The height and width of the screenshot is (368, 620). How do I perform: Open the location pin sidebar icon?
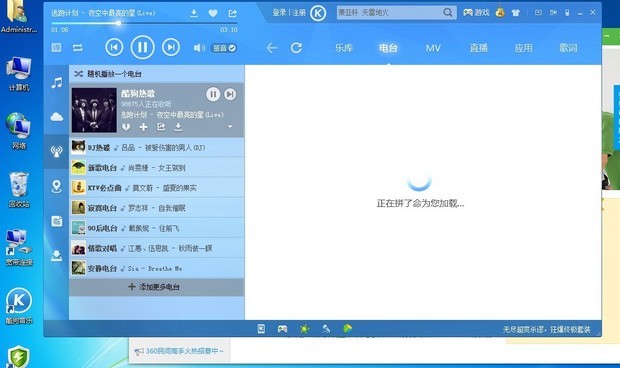[57, 186]
